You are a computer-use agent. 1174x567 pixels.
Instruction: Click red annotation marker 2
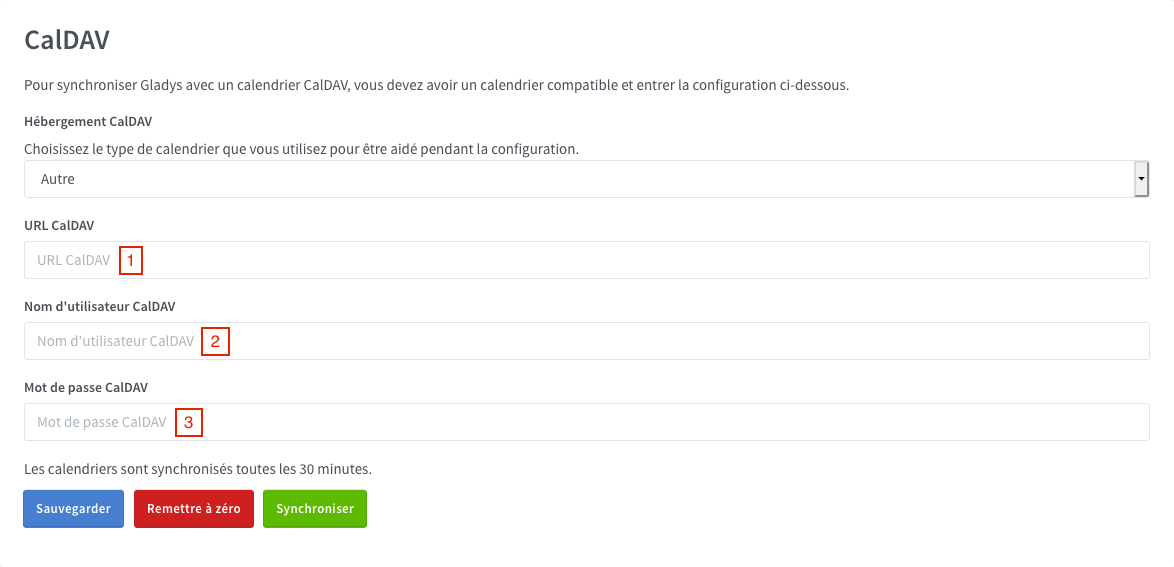click(215, 342)
